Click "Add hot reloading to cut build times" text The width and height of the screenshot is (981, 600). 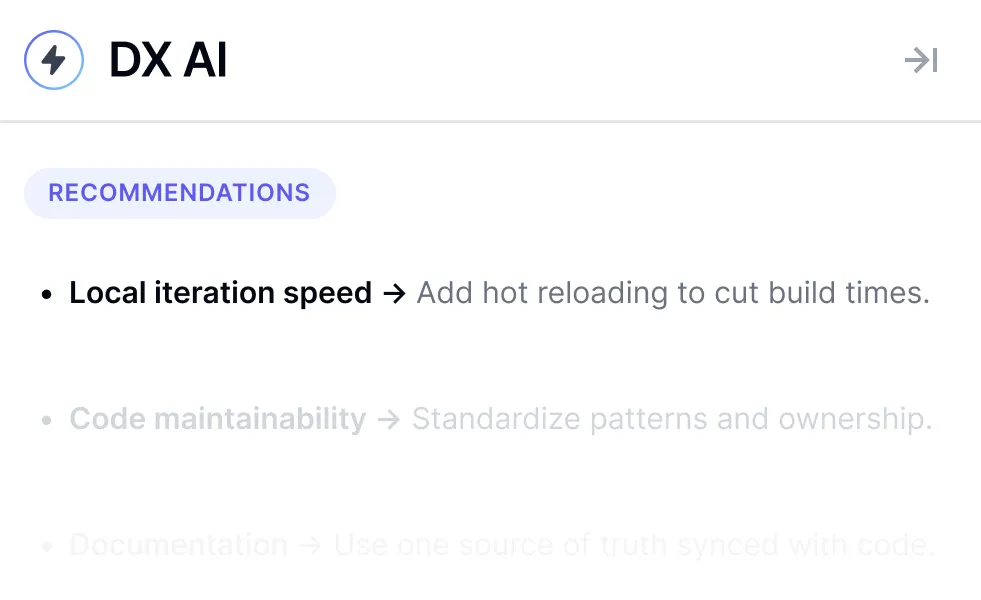click(673, 293)
